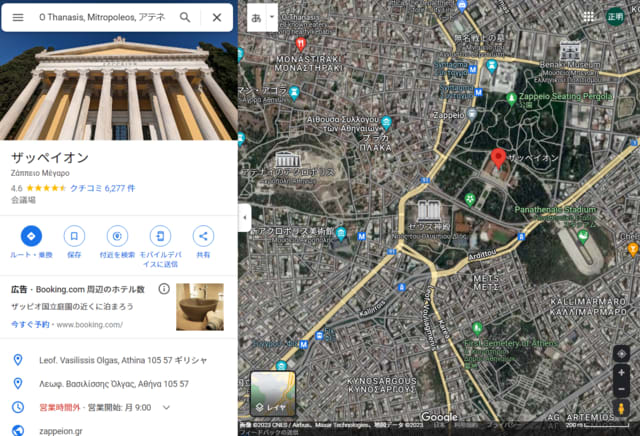Click the Zappeio Seating Pergola green marker

pos(511,98)
